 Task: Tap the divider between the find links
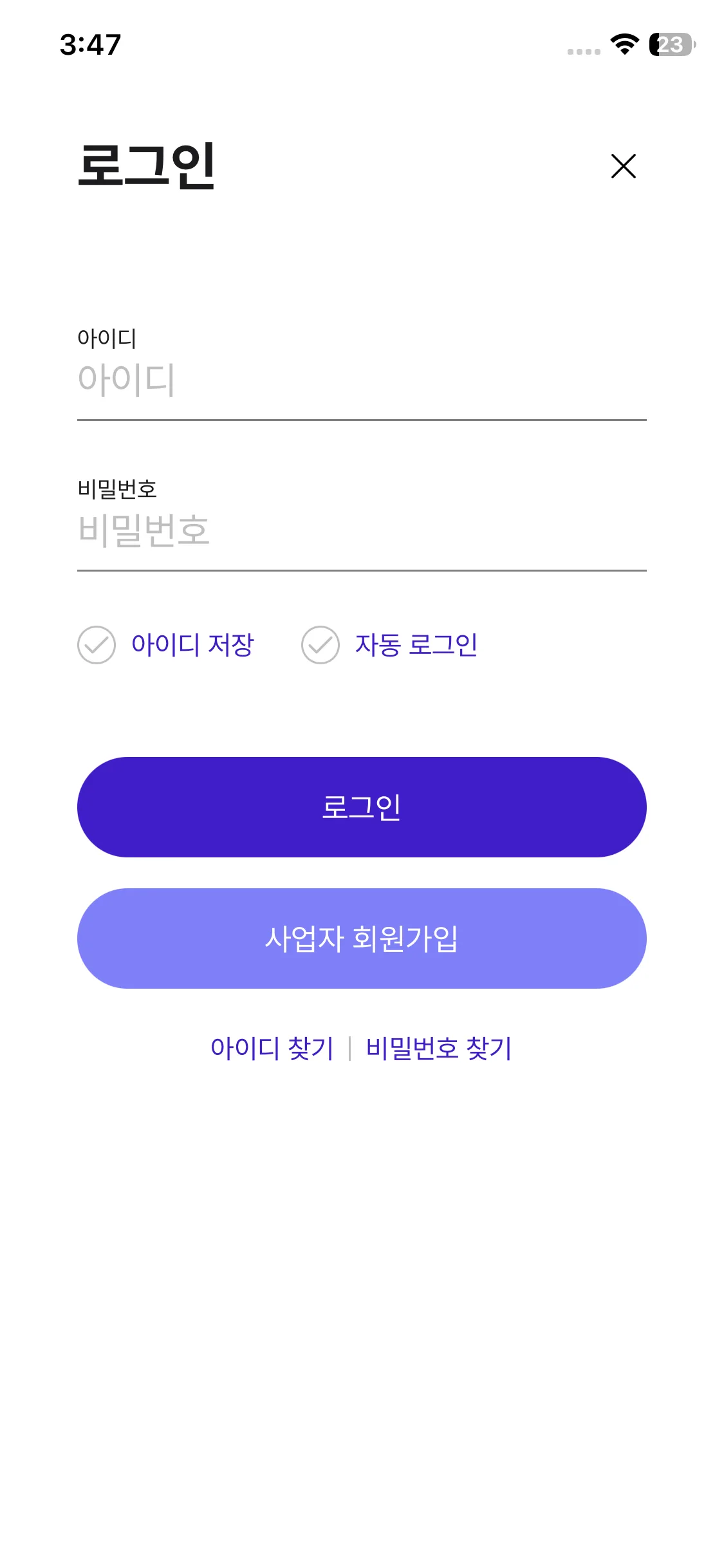[x=349, y=1048]
